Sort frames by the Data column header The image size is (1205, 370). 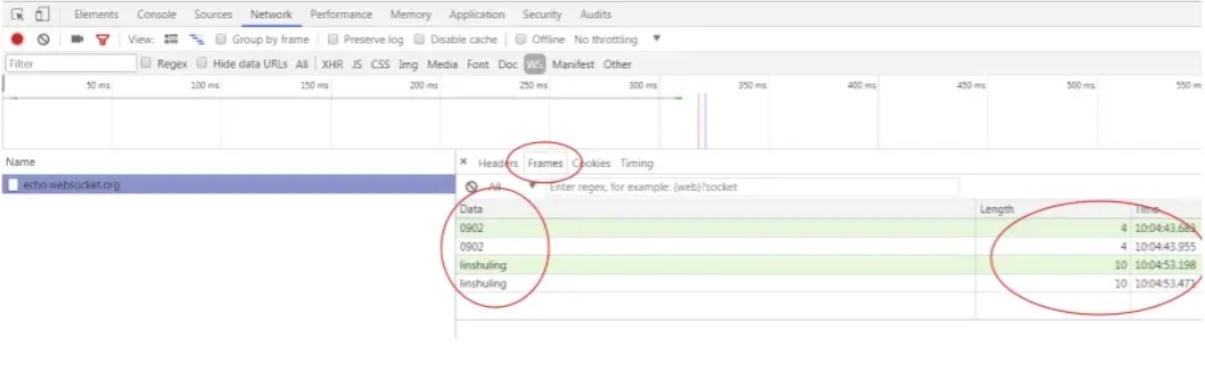[x=715, y=209]
